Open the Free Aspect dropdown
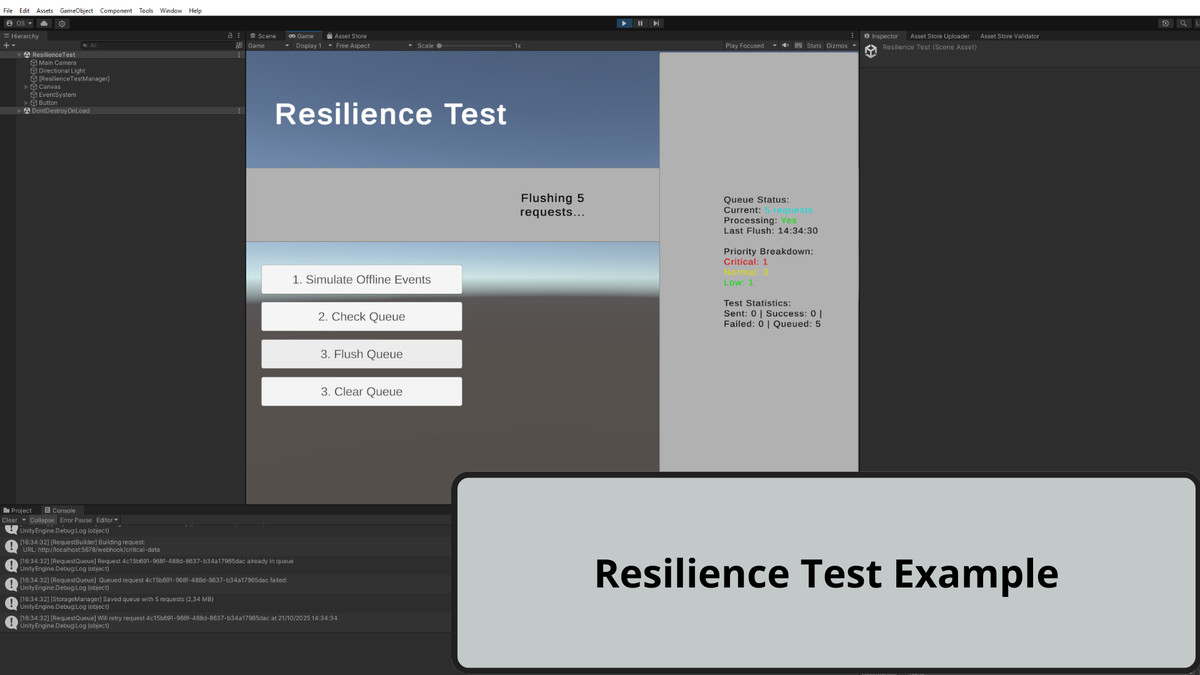Viewport: 1200px width, 675px height. coord(372,46)
